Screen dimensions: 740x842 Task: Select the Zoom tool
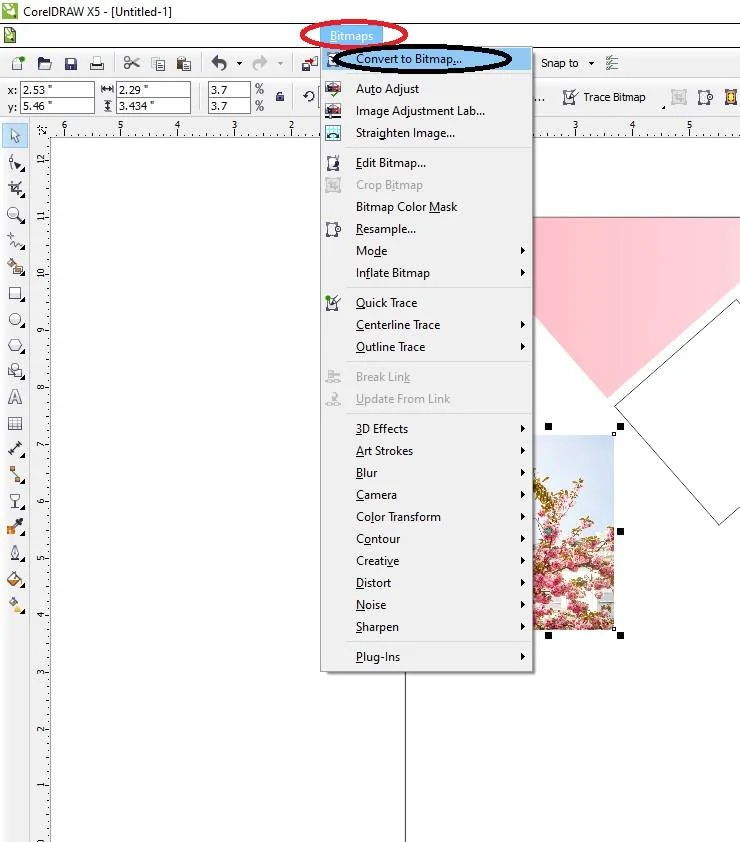pos(15,215)
